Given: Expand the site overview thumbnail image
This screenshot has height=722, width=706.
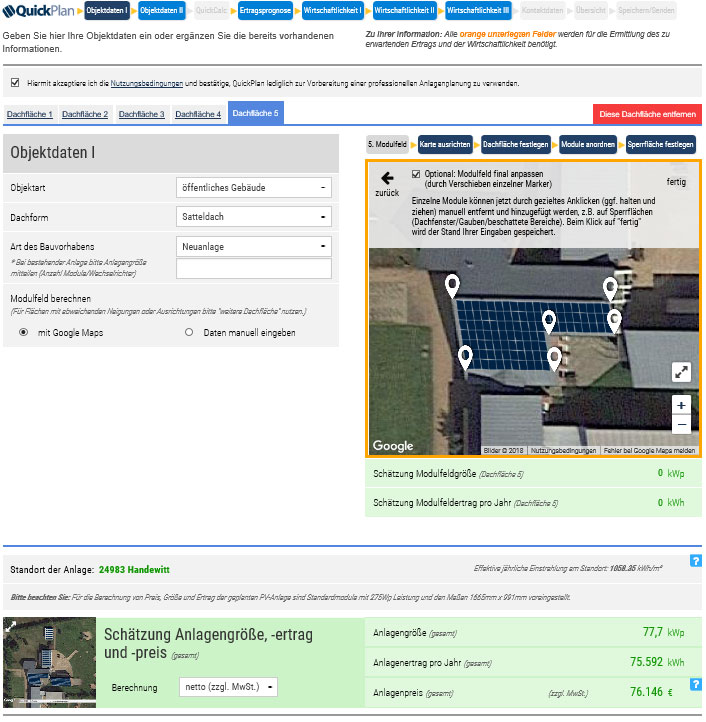Looking at the screenshot, I should [x=10, y=627].
